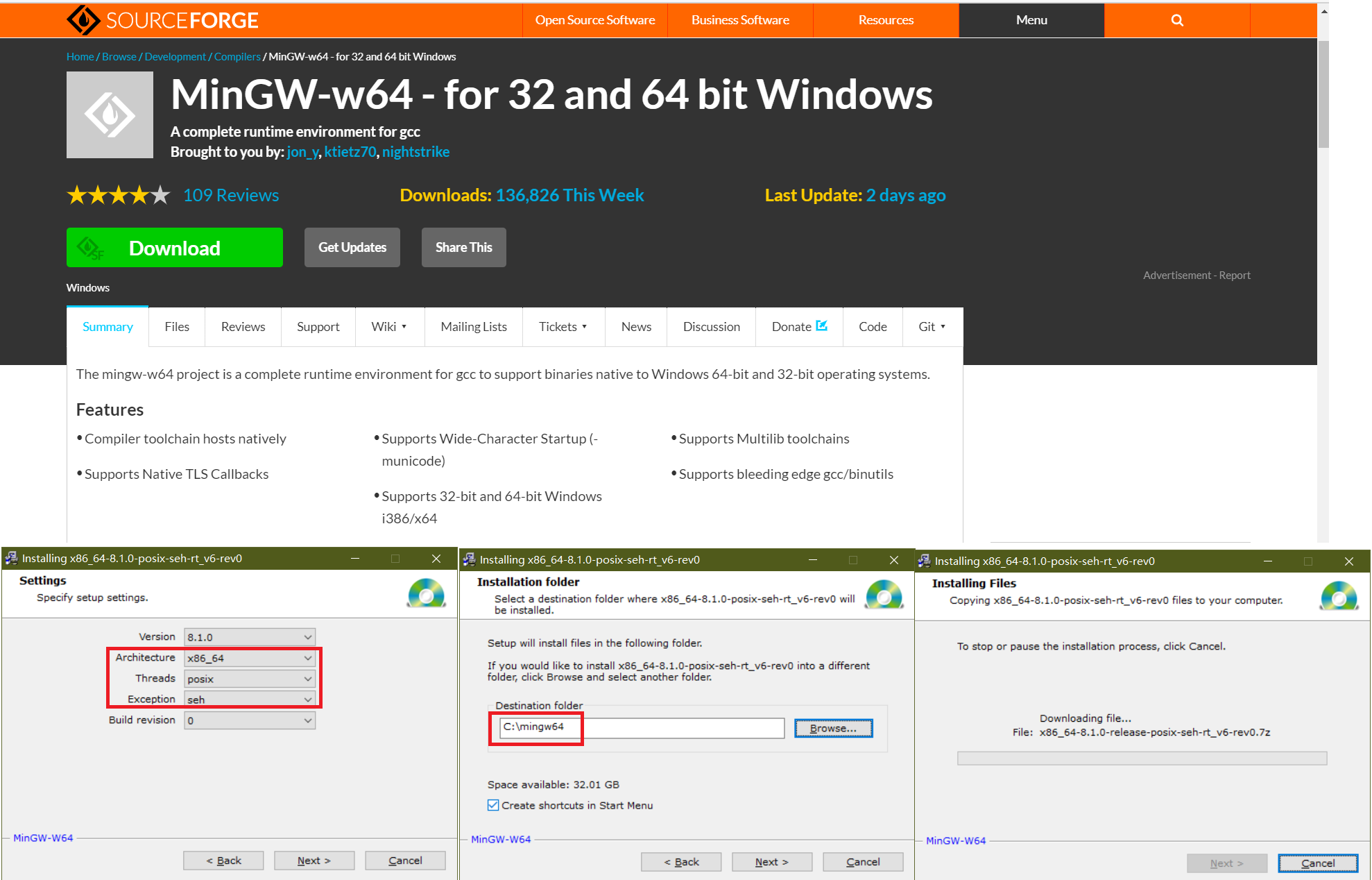This screenshot has width=1372, height=880.
Task: Click the Compilers breadcrumb link
Action: (x=237, y=56)
